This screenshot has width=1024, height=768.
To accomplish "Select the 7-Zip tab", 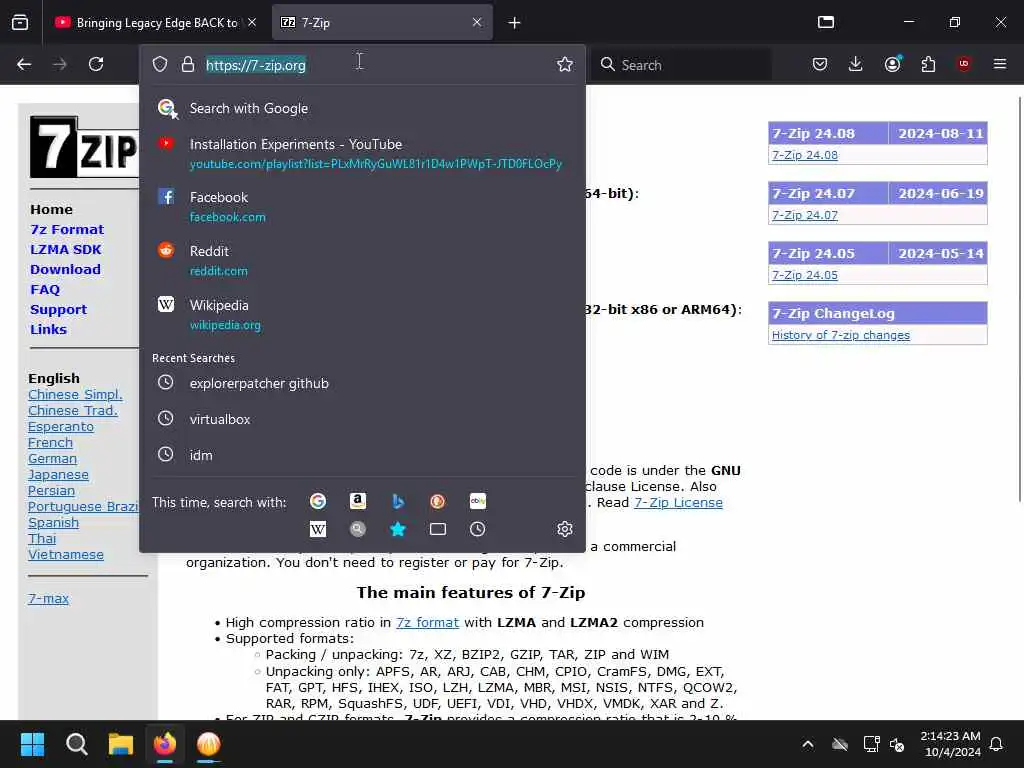I will click(382, 22).
